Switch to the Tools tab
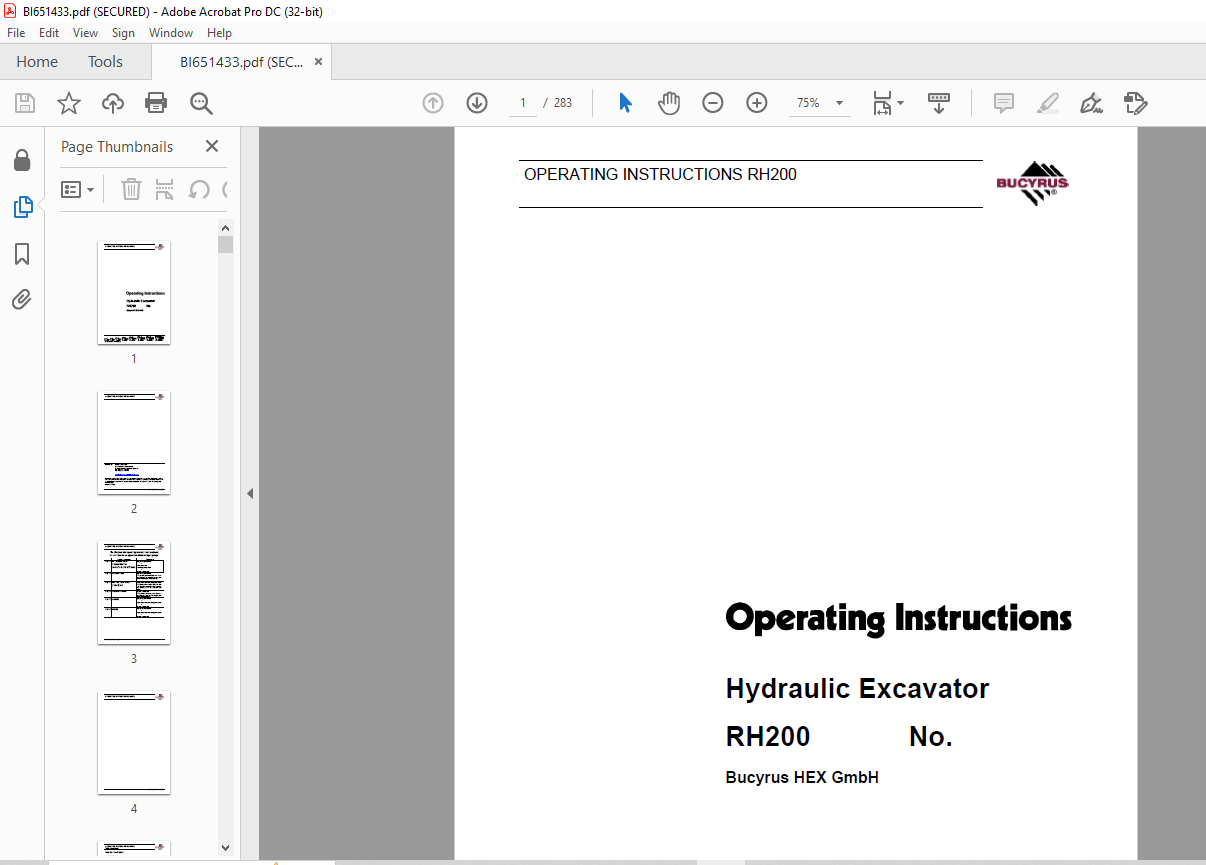 (105, 62)
